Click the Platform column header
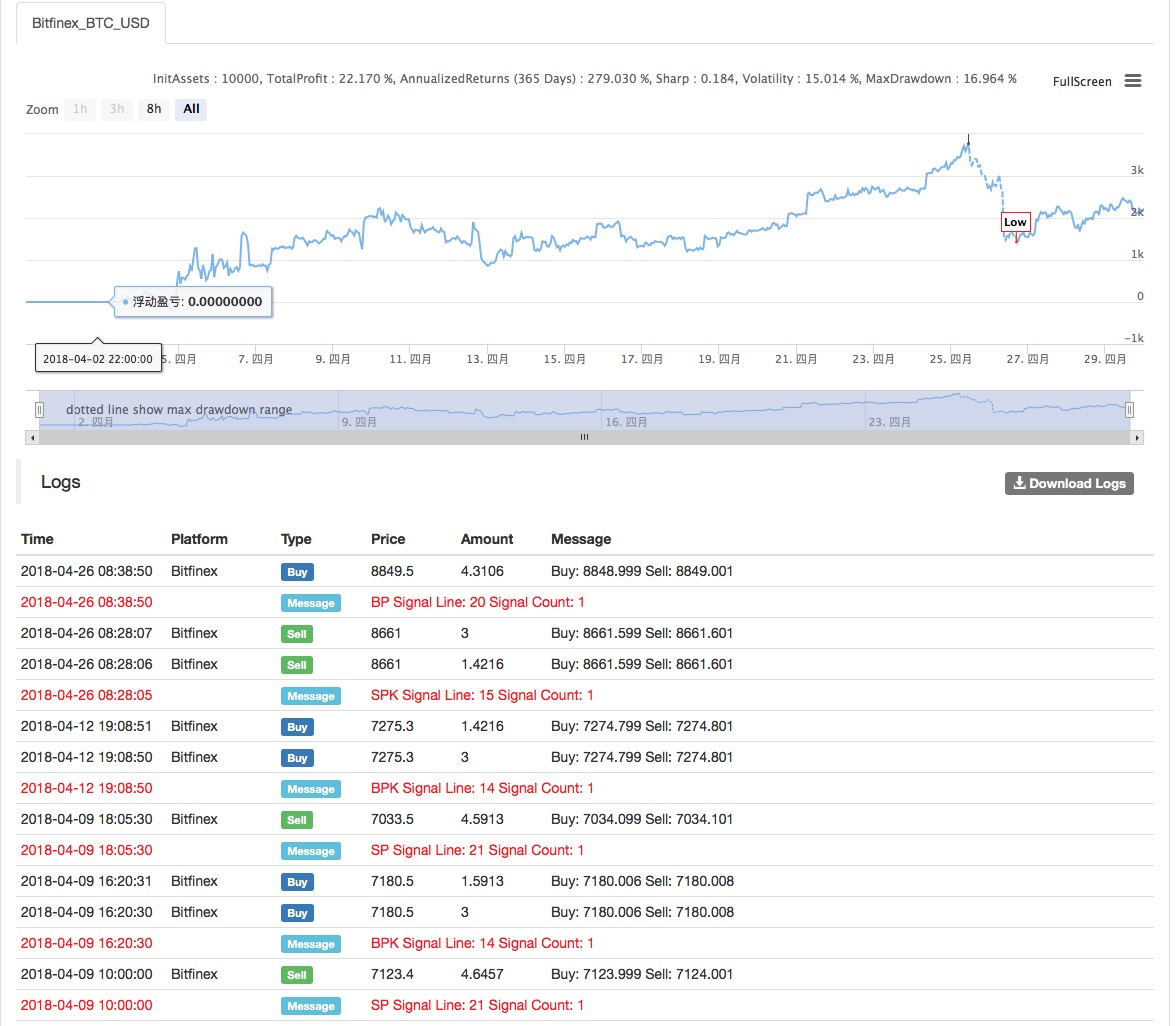This screenshot has width=1176, height=1026. point(199,539)
